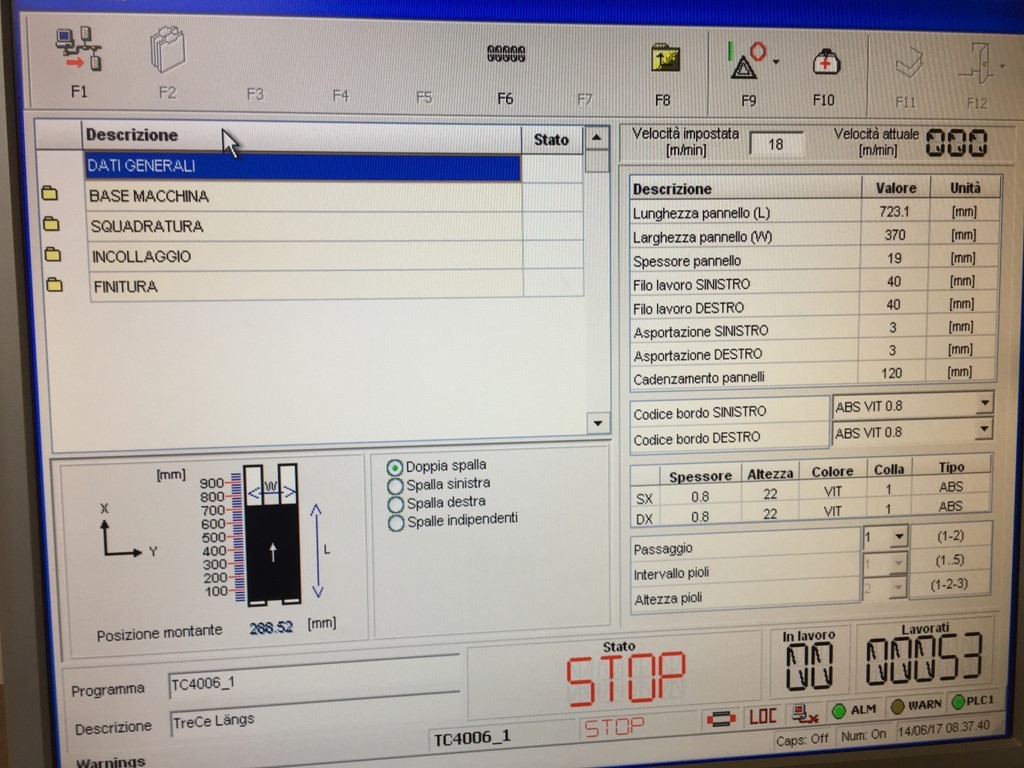
Task: Click the F6 counter icon
Action: 506,53
